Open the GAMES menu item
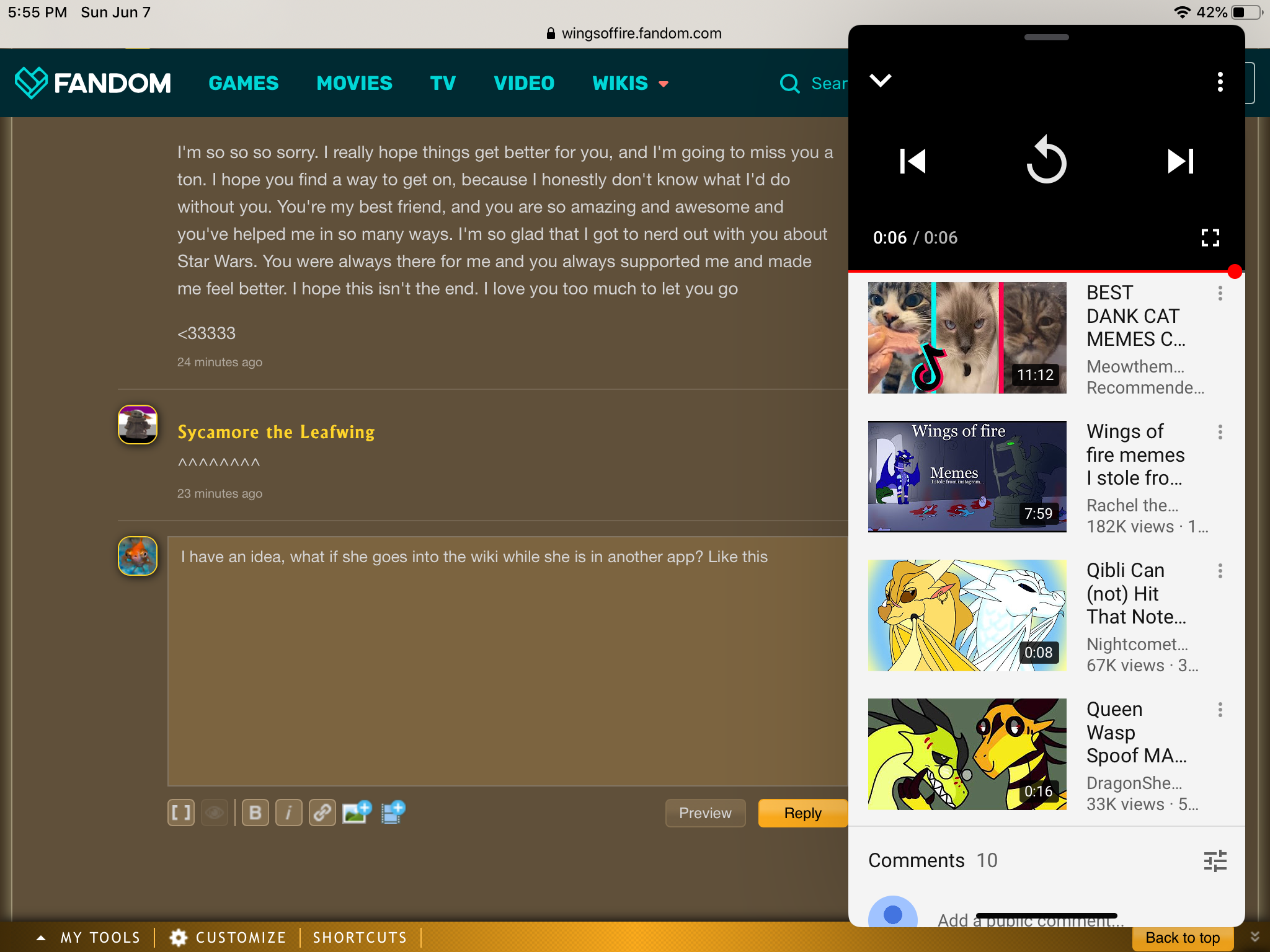The image size is (1270, 952). coord(243,83)
